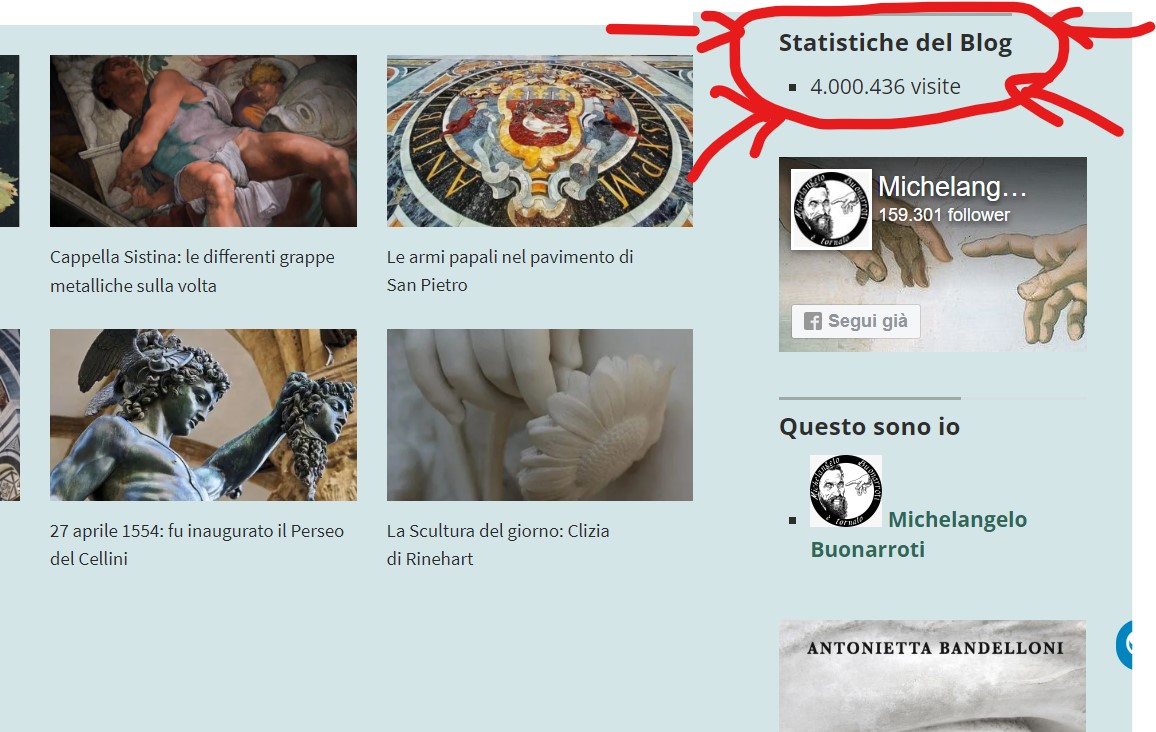Viewport: 1156px width, 732px height.
Task: Open article 27 aprile 1554 Perseo del Cellini
Action: pyautogui.click(x=197, y=545)
